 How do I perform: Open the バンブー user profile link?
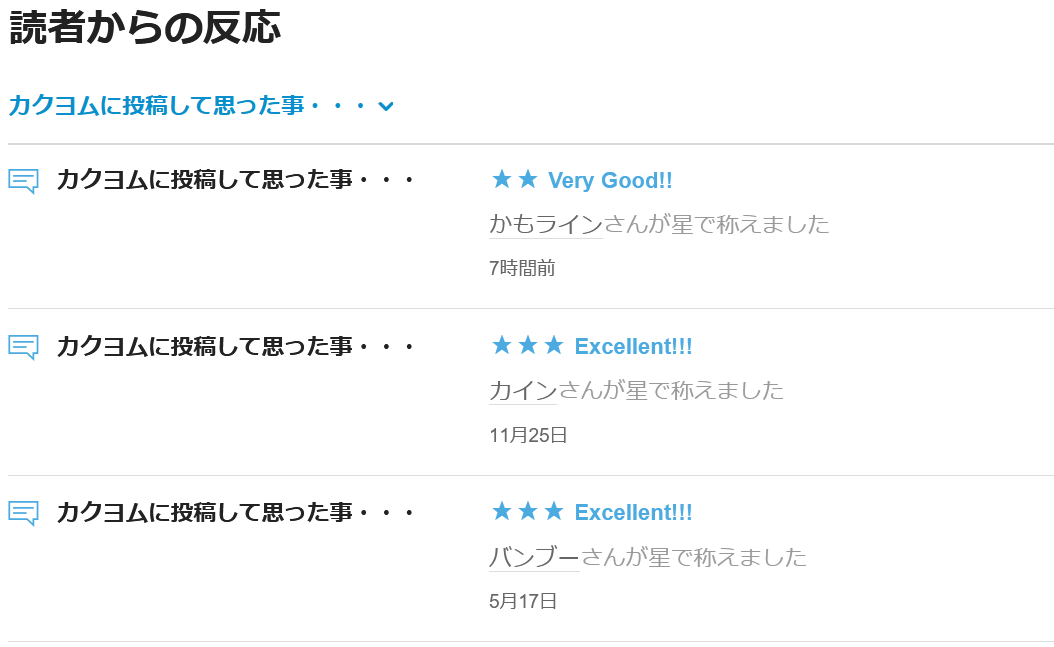pyautogui.click(x=534, y=556)
